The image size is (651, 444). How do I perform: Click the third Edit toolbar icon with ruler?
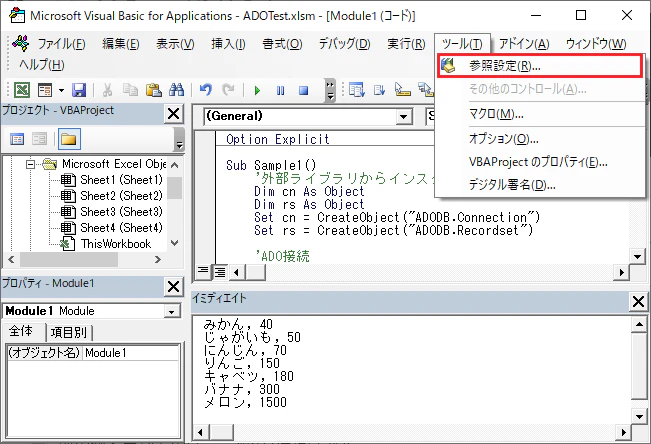pos(402,90)
